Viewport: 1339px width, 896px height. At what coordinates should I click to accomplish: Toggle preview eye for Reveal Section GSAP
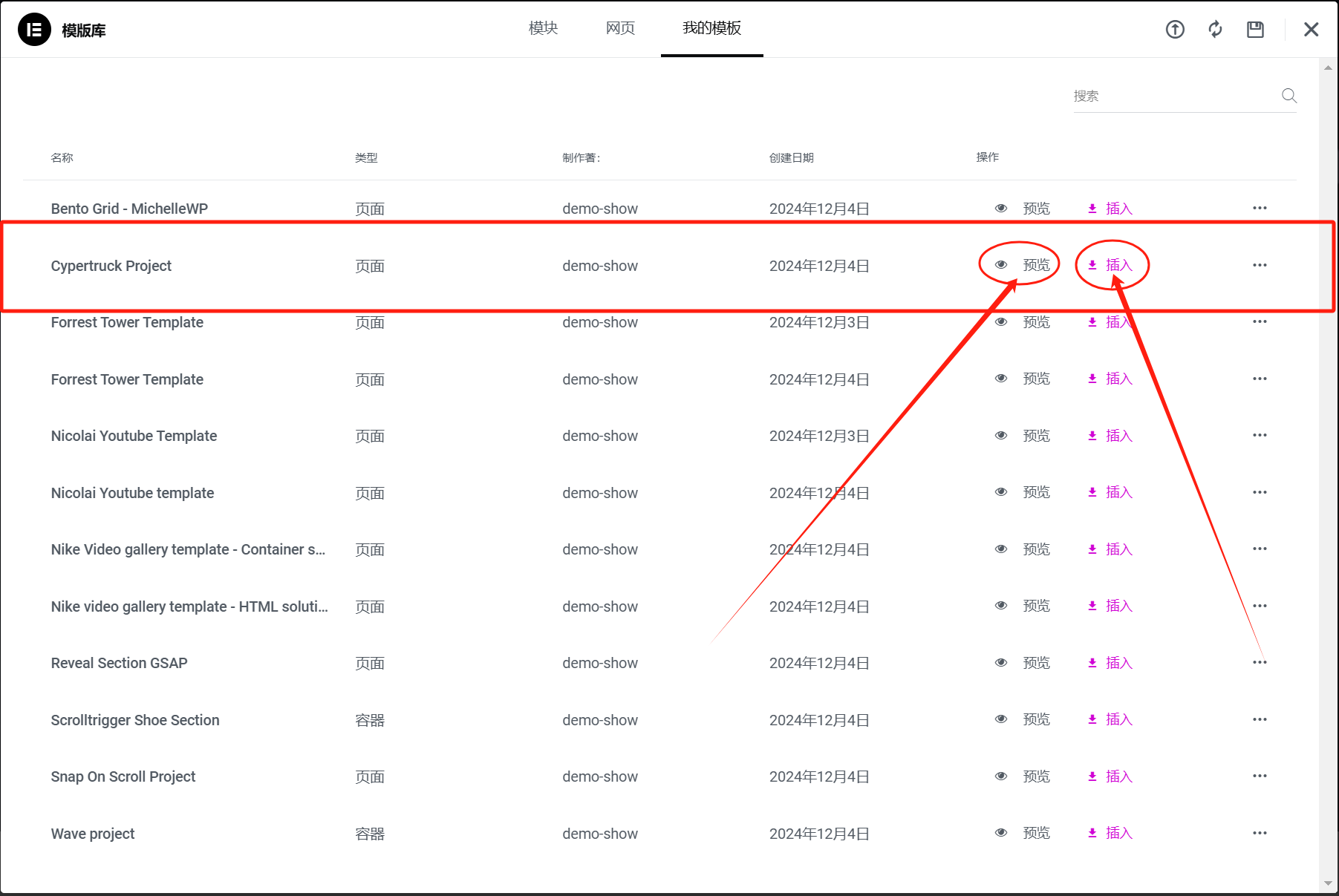point(1001,662)
